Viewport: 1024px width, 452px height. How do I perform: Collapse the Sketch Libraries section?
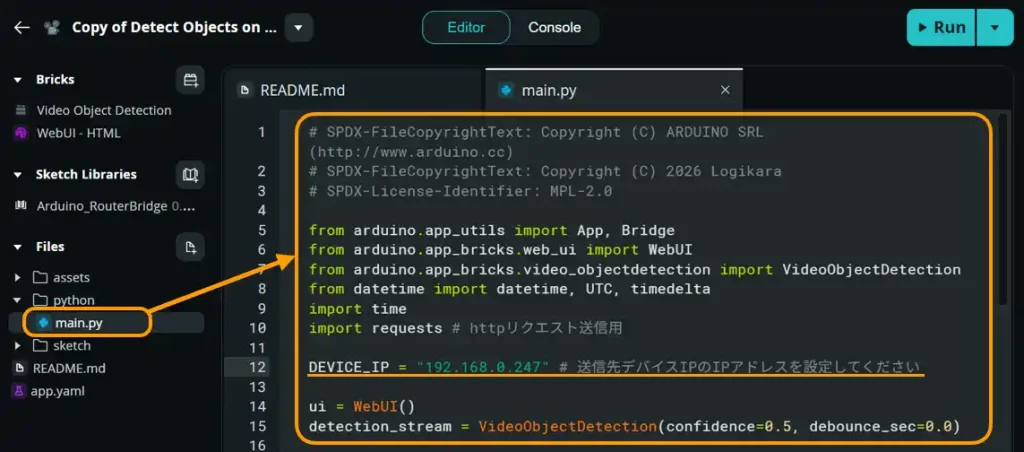click(18, 174)
